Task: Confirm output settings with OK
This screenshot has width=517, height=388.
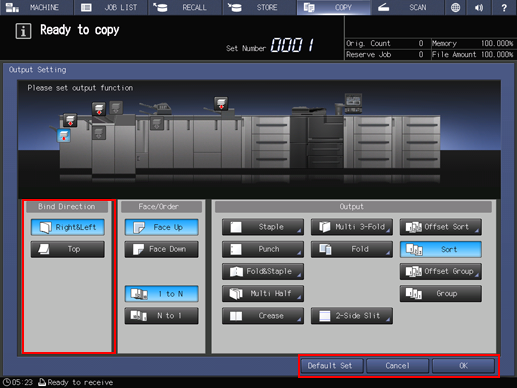Action: (x=463, y=366)
